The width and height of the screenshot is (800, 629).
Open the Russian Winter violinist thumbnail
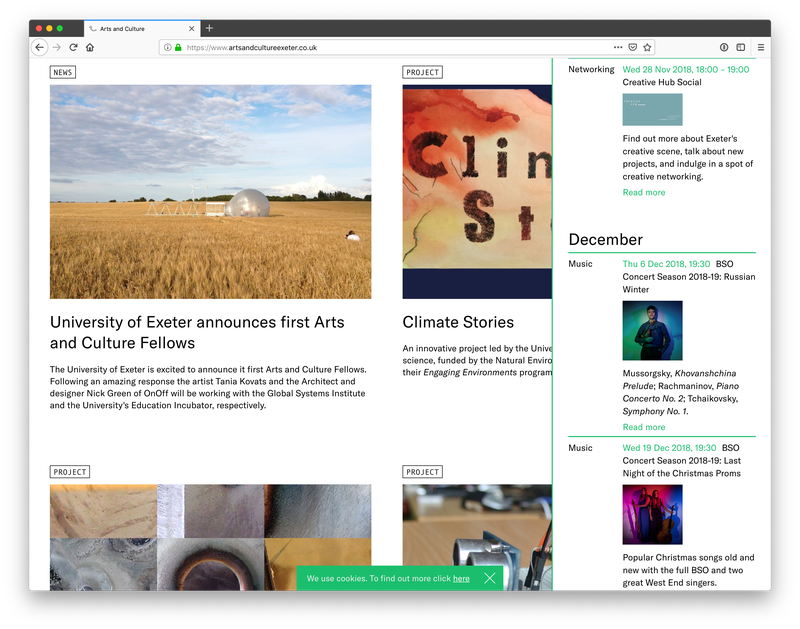pos(653,331)
